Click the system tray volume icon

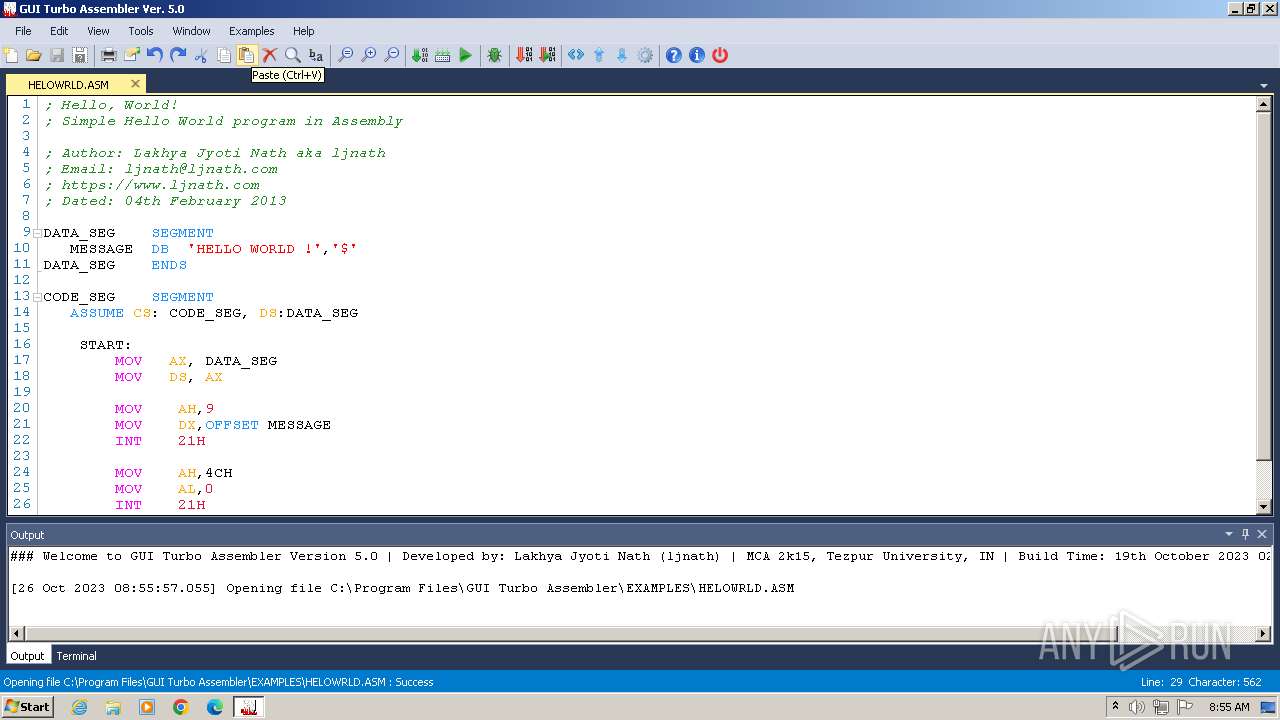[x=1137, y=707]
